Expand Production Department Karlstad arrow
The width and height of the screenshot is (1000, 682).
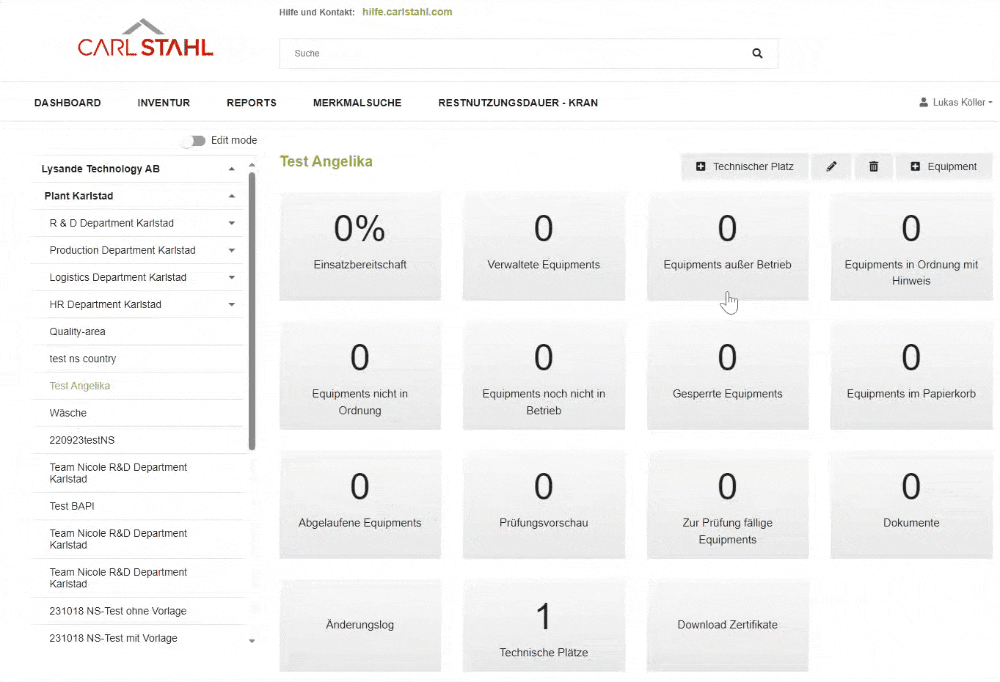point(232,250)
